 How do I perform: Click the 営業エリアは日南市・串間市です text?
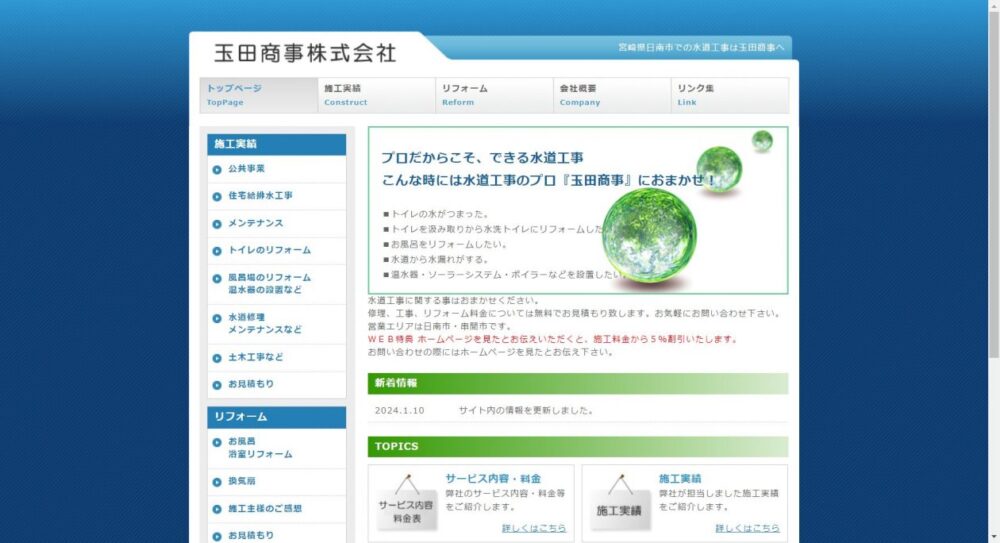(440, 326)
